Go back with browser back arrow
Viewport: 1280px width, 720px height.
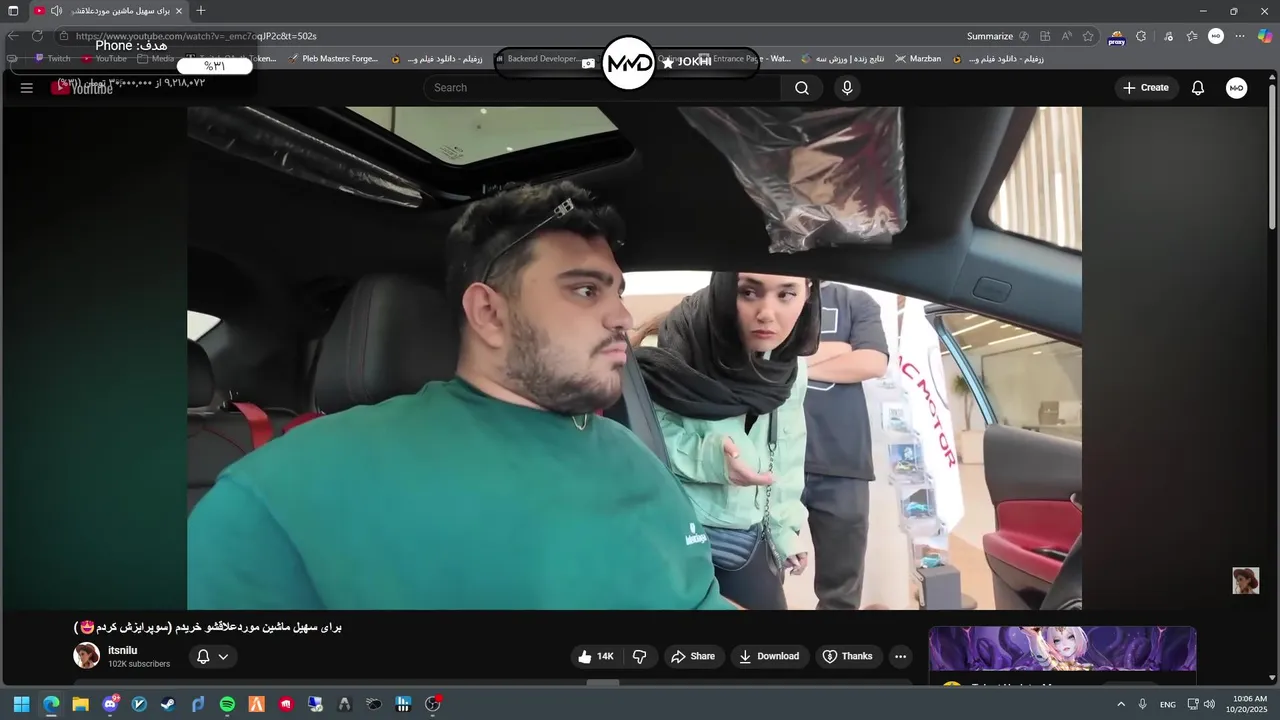coord(13,36)
